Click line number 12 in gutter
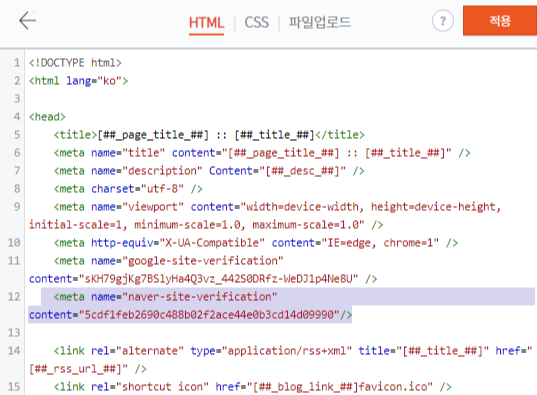537x395 pixels. (14, 297)
